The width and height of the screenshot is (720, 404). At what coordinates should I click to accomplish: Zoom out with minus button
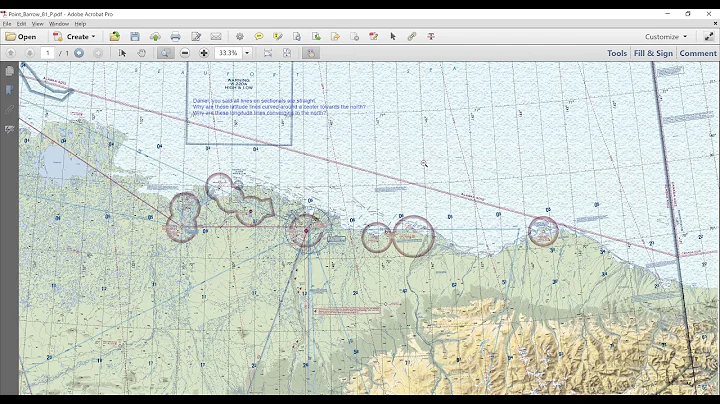(x=185, y=53)
